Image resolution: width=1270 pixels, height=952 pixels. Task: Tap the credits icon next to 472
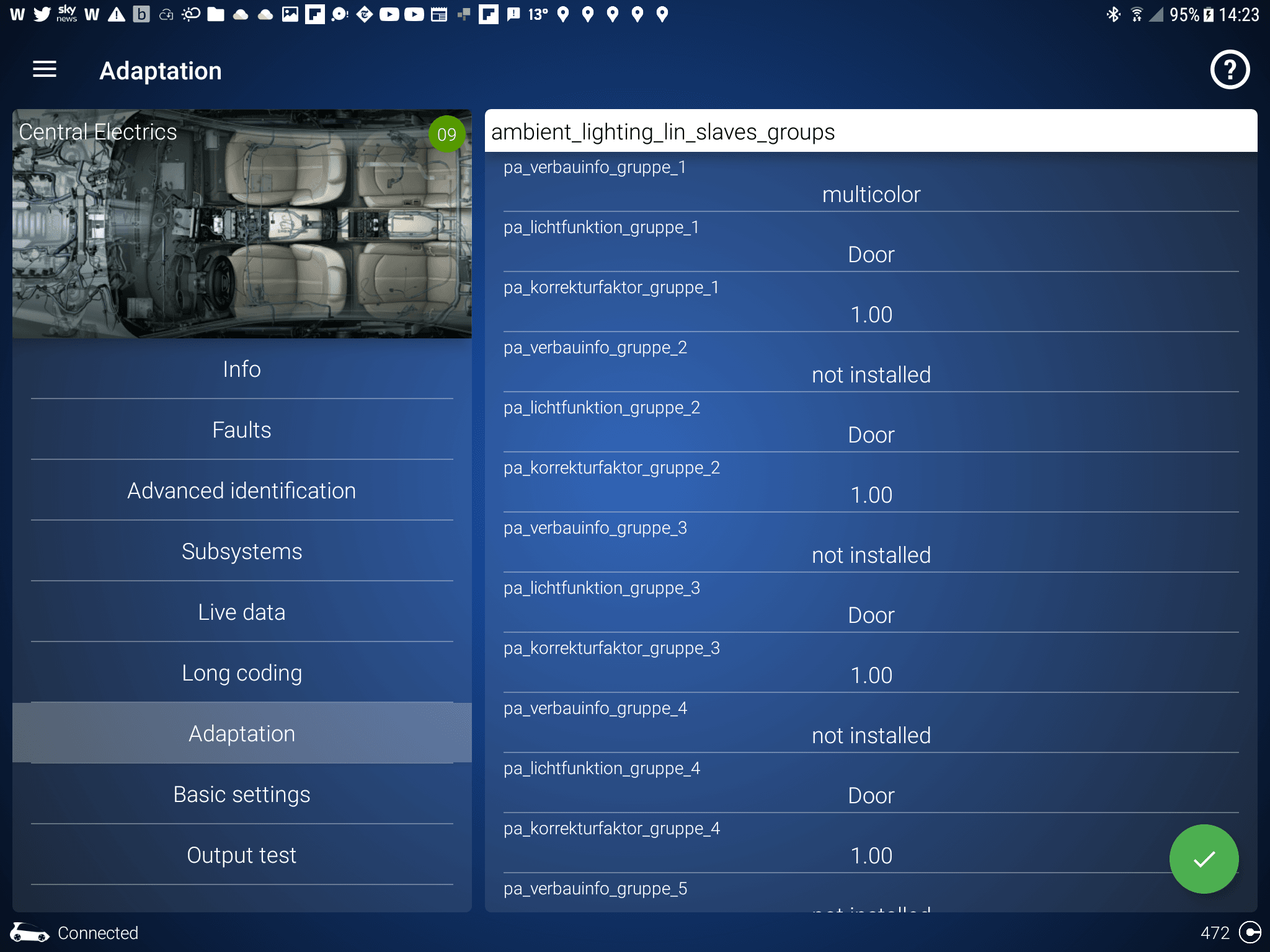[x=1250, y=932]
